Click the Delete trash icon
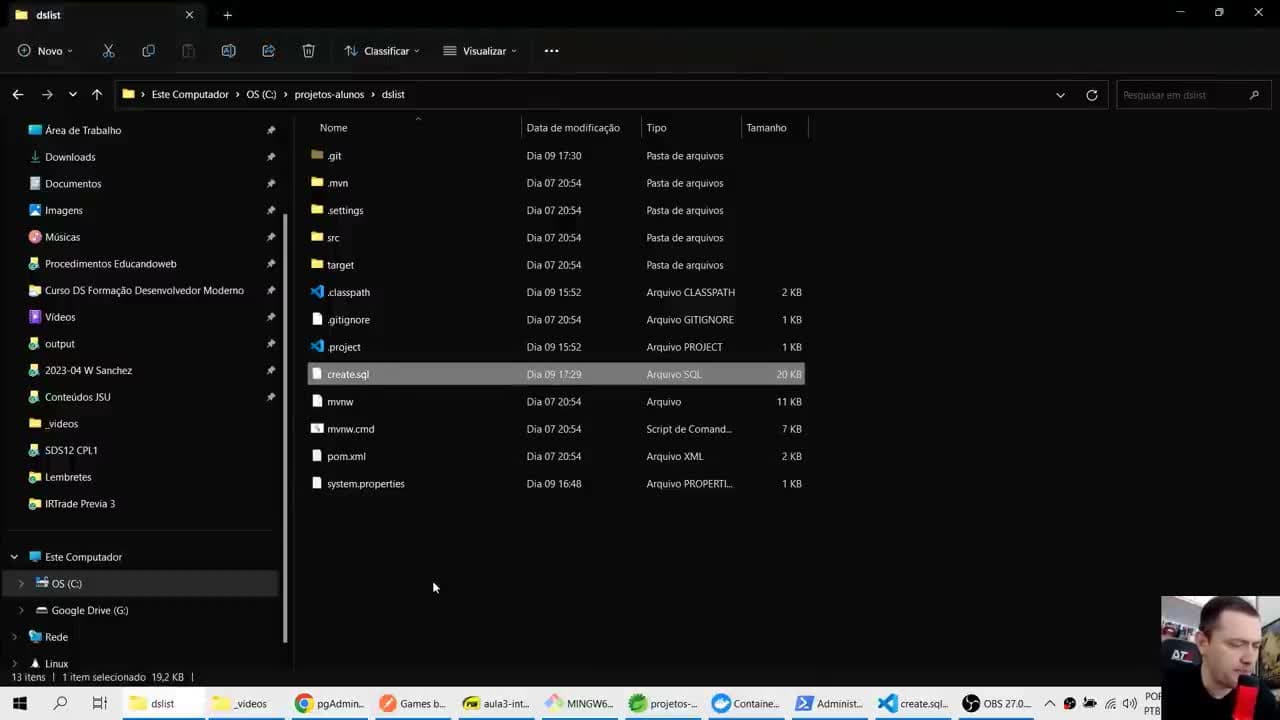1280x720 pixels. click(x=308, y=51)
